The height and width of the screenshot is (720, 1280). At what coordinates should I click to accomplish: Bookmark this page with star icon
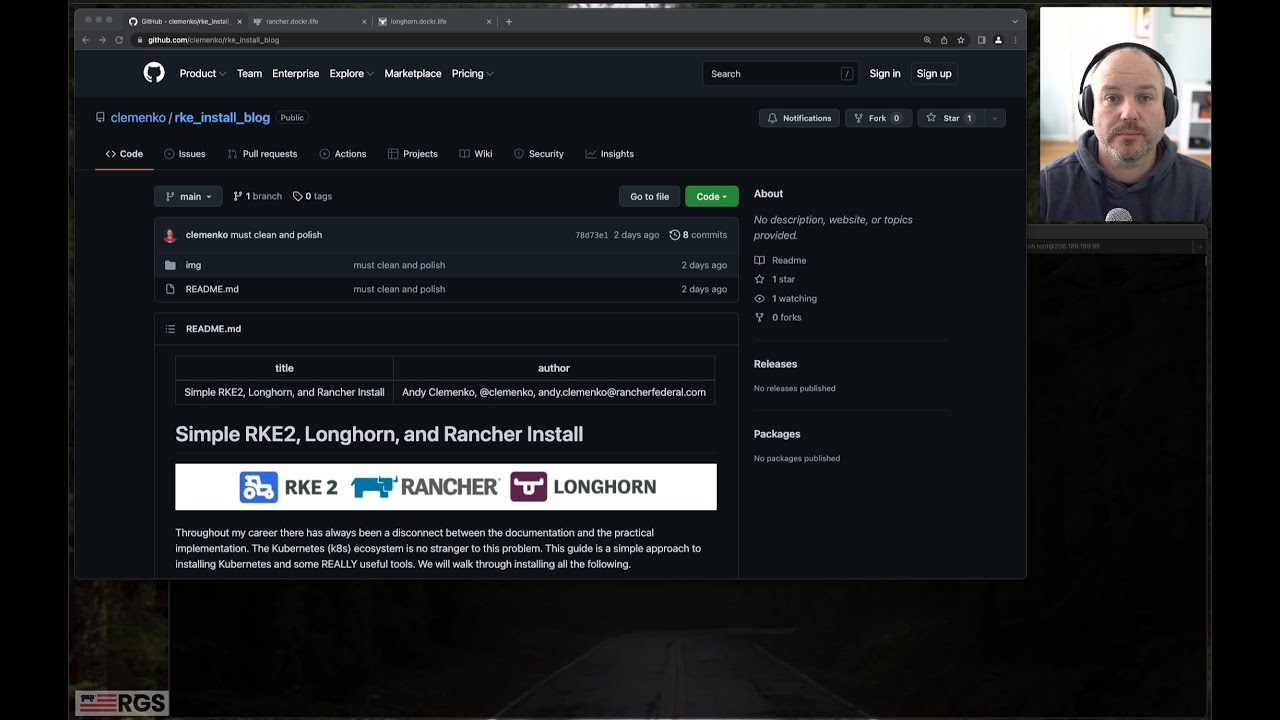click(x=961, y=40)
